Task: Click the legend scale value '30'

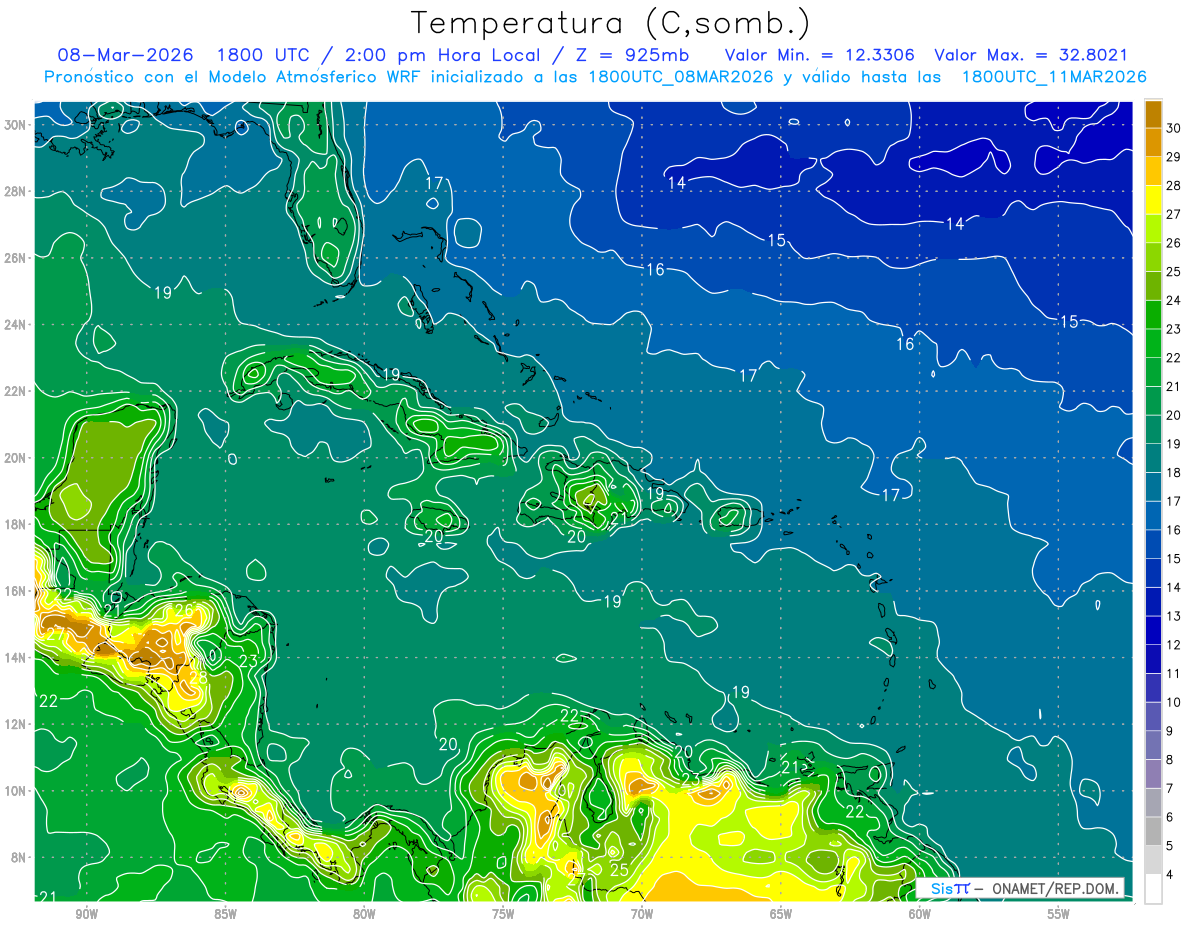Action: coord(1174,128)
